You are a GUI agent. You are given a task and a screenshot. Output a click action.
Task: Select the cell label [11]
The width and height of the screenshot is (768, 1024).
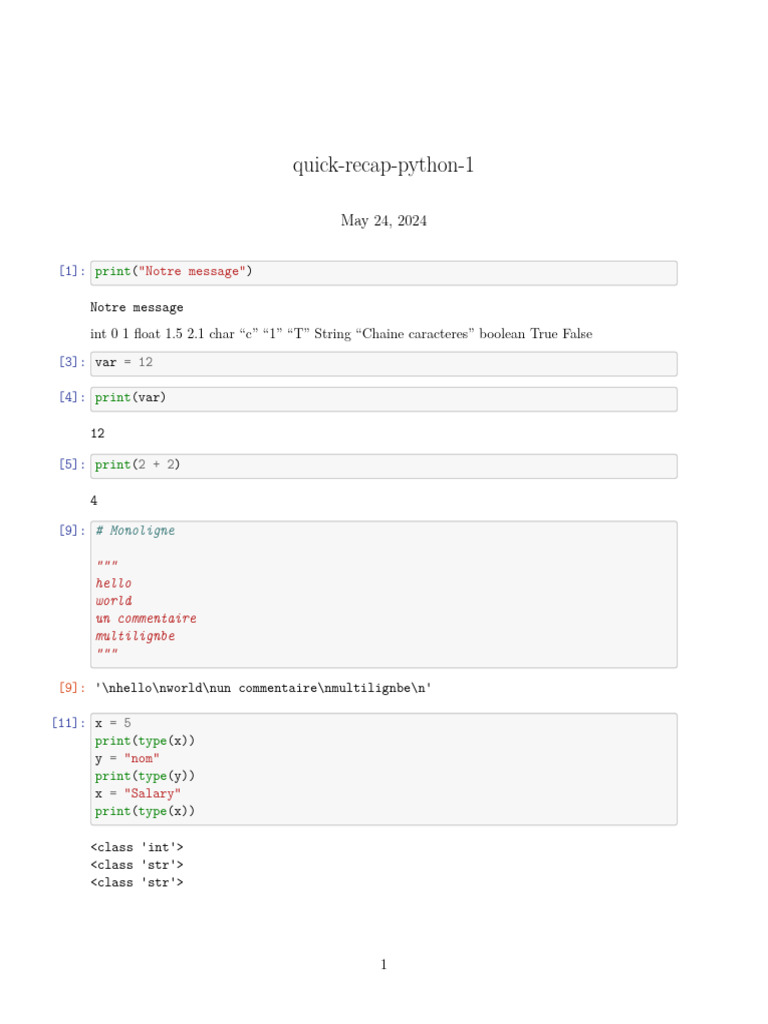(x=67, y=723)
